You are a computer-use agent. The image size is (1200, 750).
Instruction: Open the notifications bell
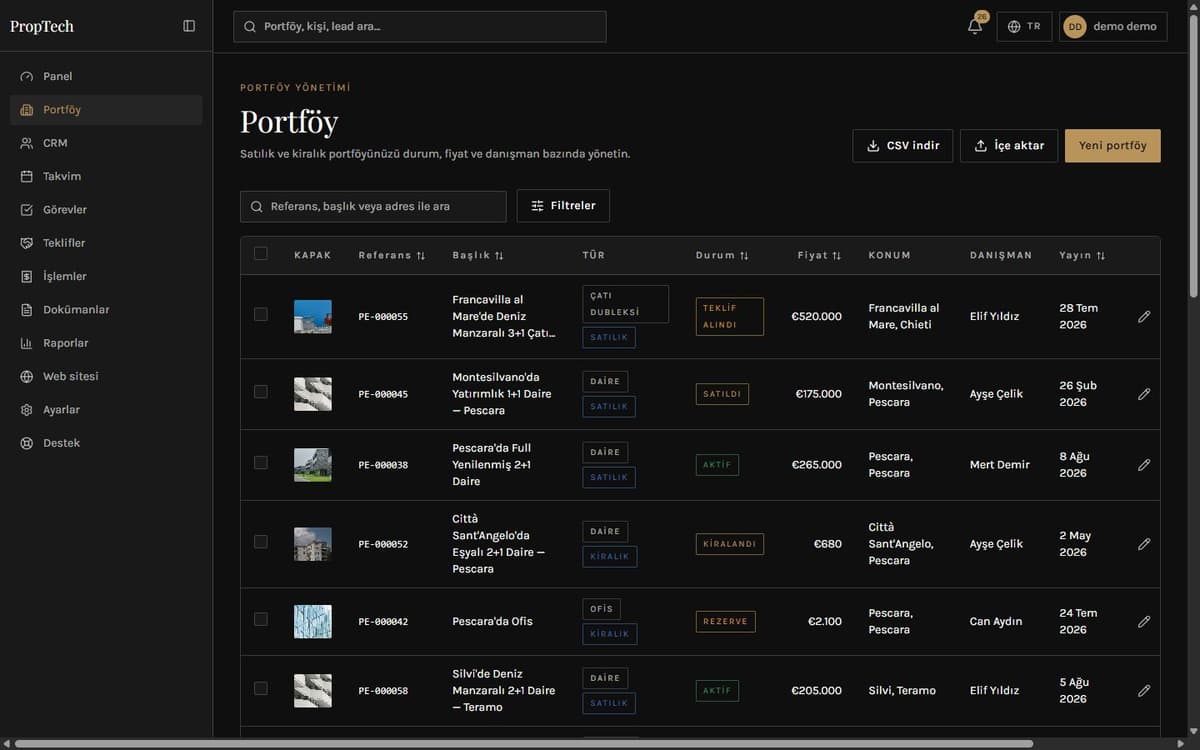pyautogui.click(x=975, y=26)
